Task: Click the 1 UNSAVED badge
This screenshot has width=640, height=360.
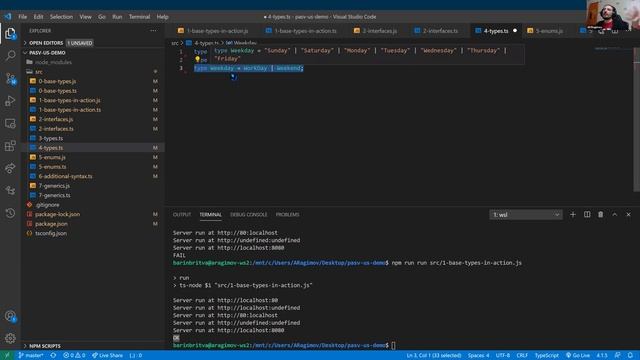Action: tap(80, 43)
